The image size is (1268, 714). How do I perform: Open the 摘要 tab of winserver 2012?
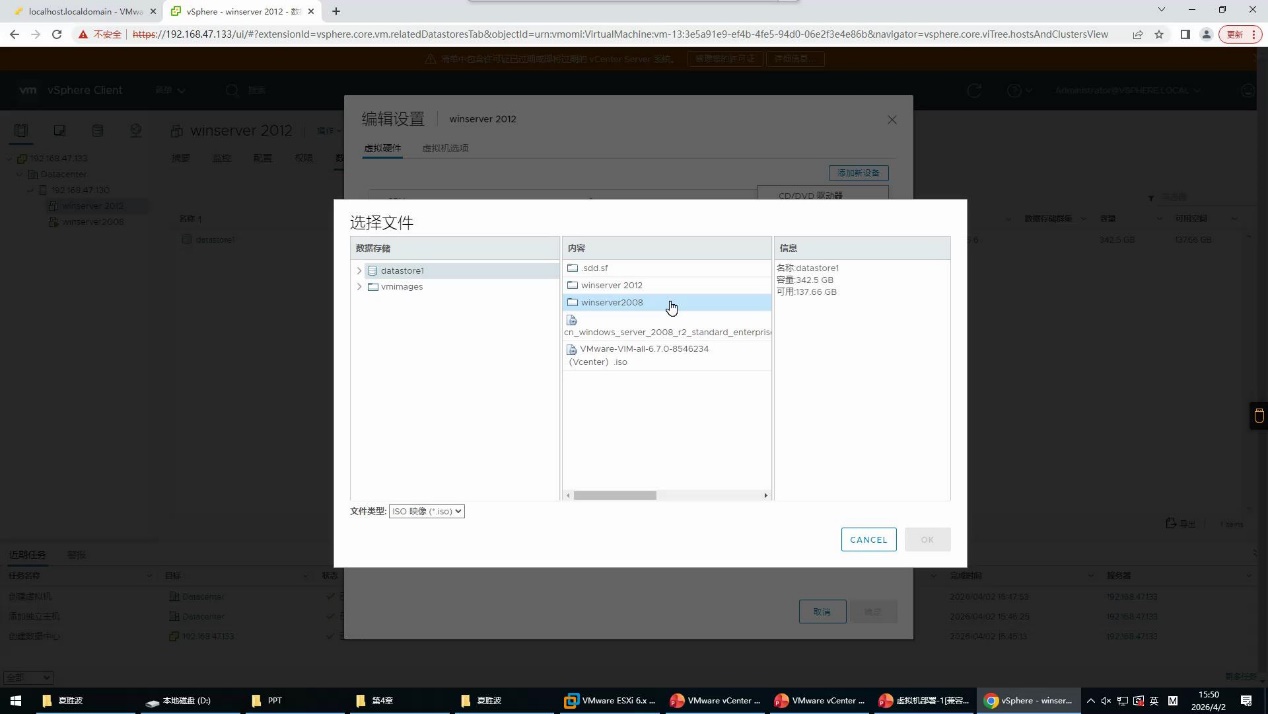(181, 158)
